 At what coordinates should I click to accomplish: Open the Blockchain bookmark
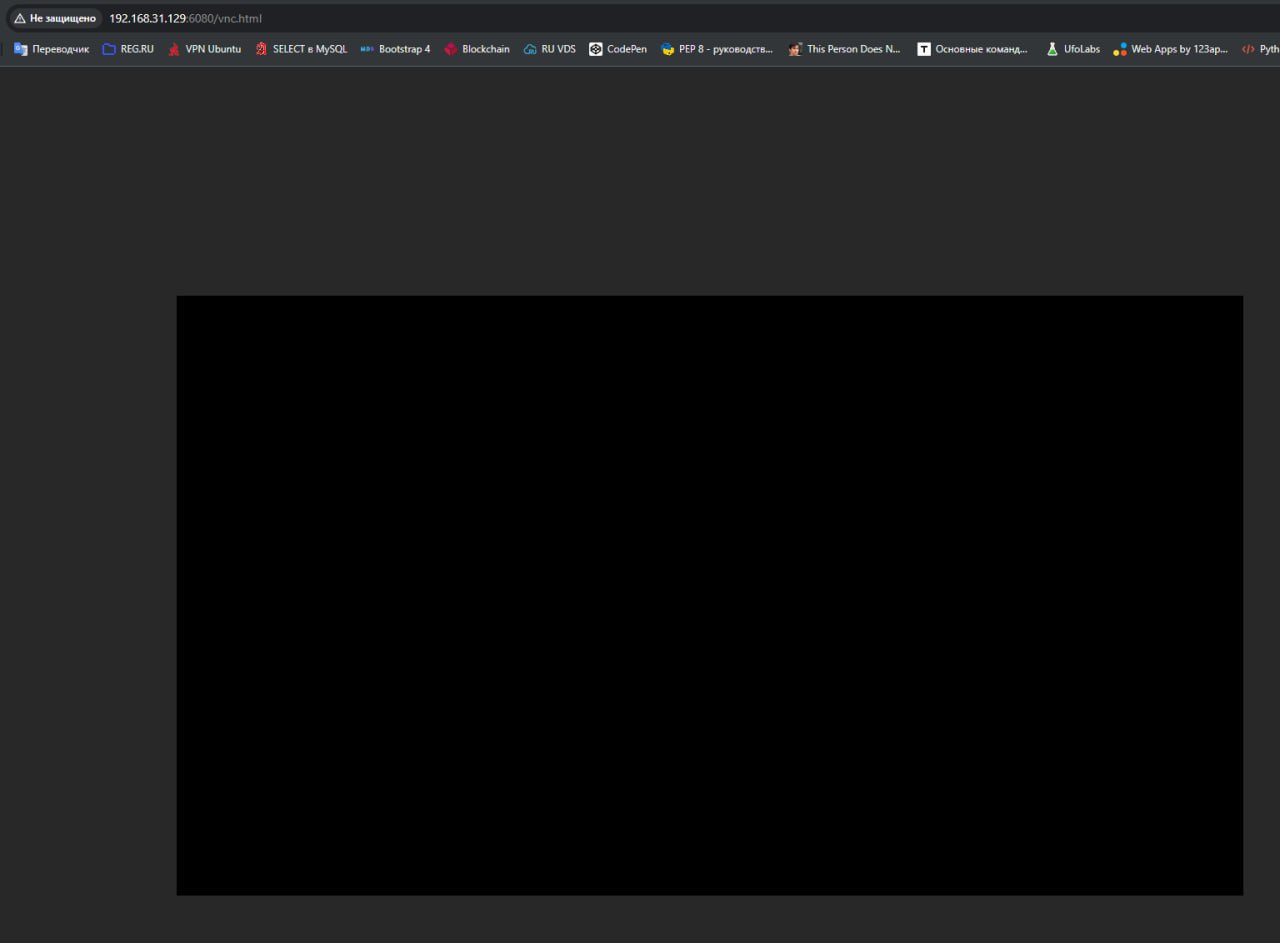tap(477, 49)
